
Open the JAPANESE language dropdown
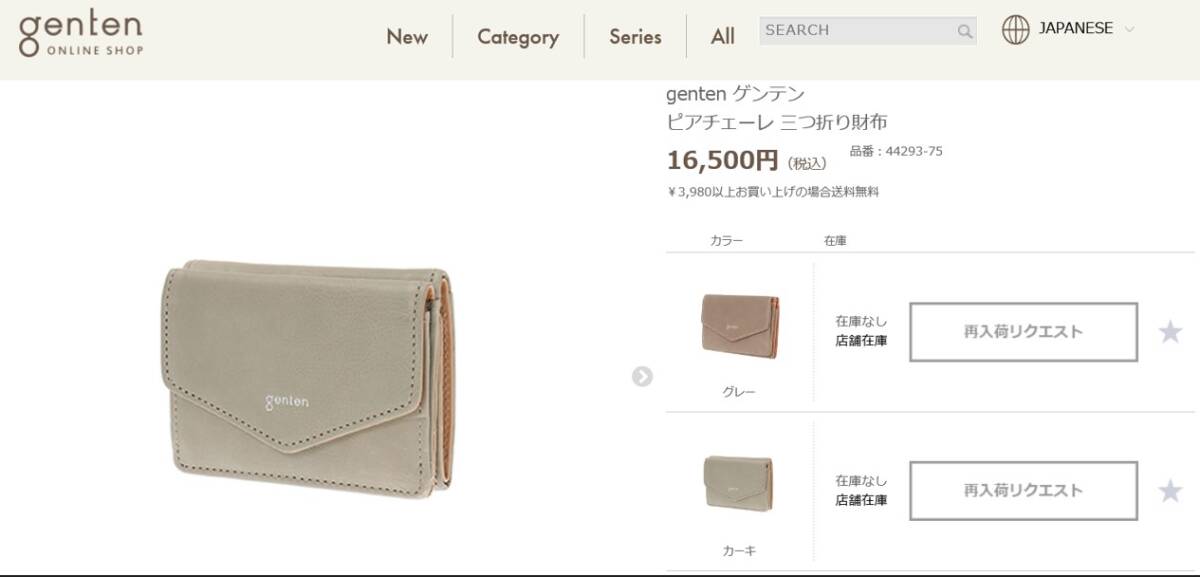point(1076,29)
